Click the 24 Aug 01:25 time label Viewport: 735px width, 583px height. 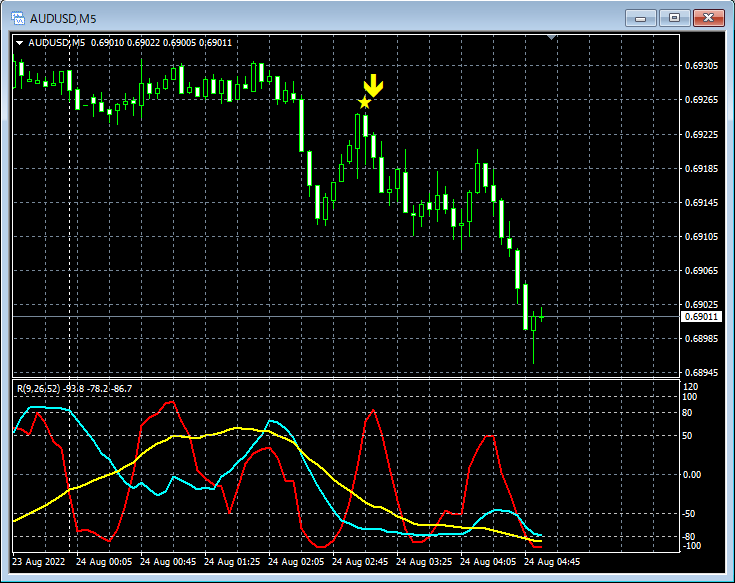tap(232, 561)
